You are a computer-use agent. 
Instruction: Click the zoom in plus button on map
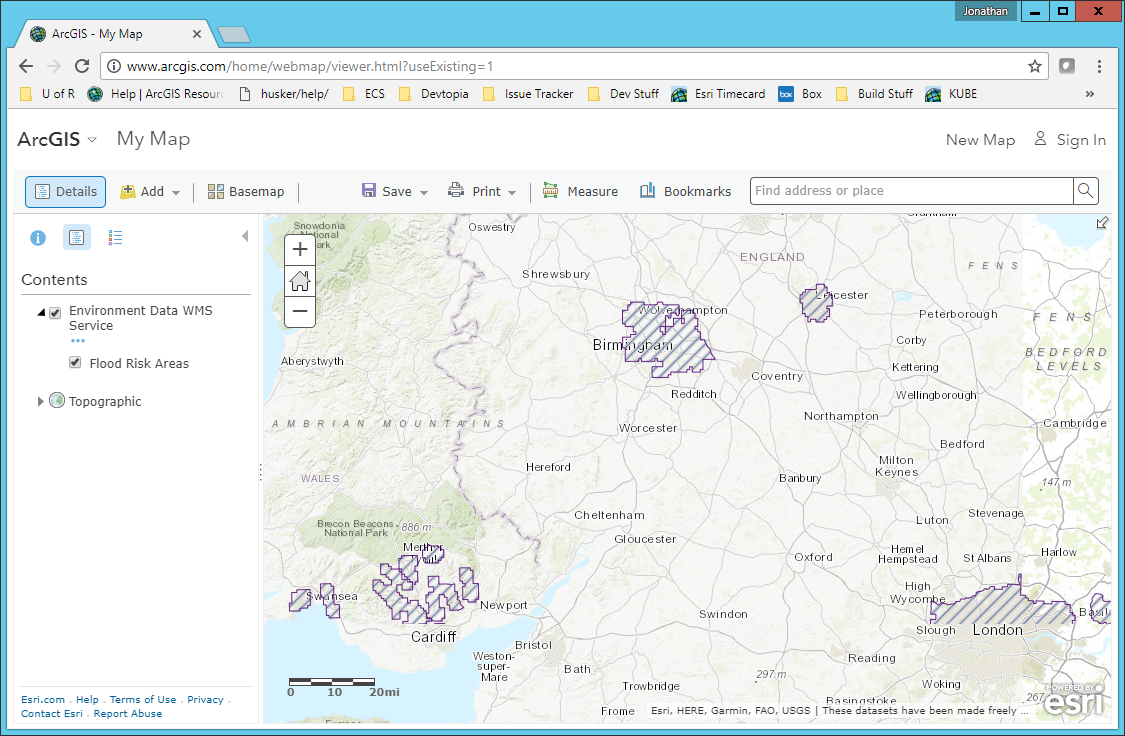pos(300,250)
